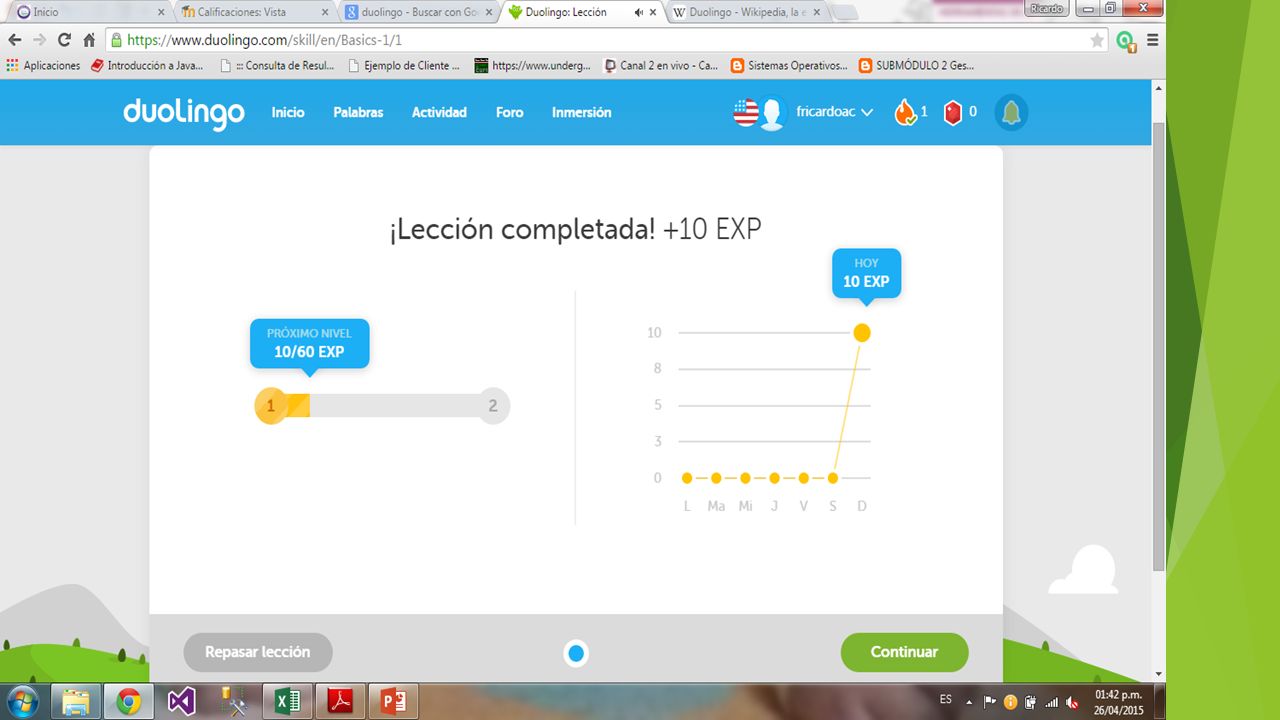Viewport: 1280px width, 720px height.
Task: Open Palabras in the navigation
Action: [358, 113]
